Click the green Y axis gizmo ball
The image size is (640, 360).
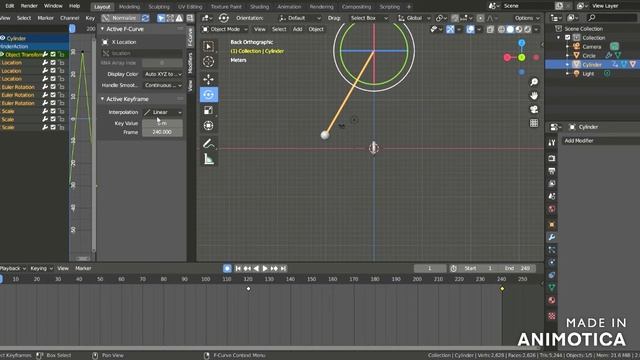[x=522, y=58]
